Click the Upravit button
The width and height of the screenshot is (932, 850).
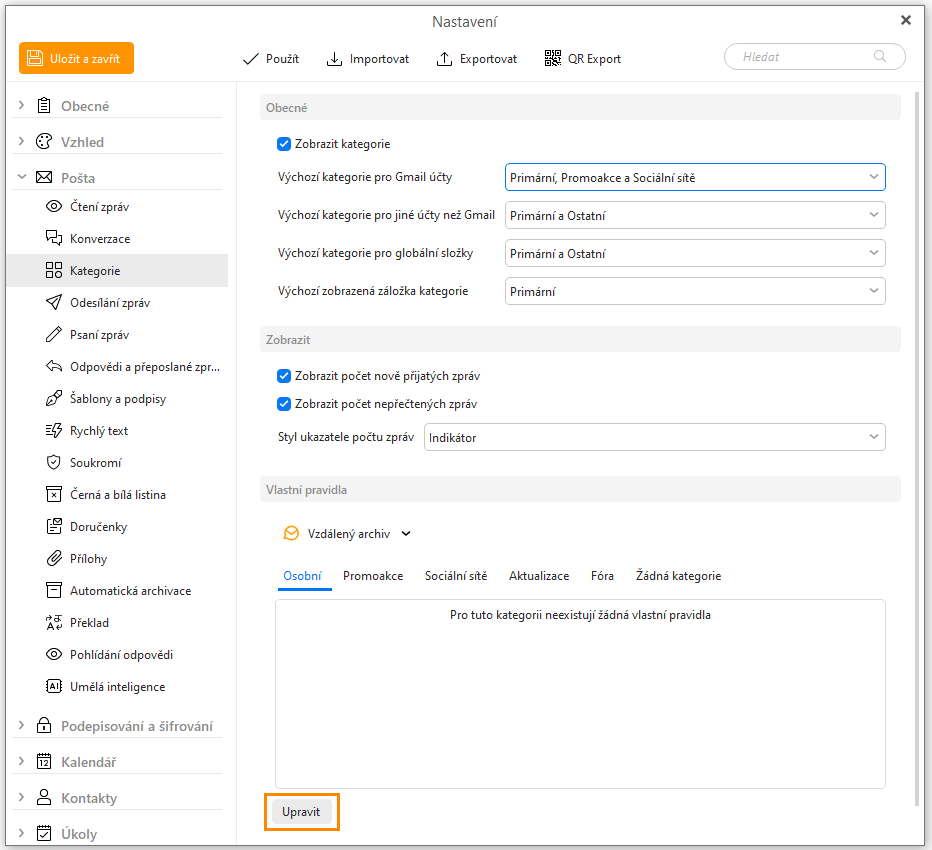(301, 812)
